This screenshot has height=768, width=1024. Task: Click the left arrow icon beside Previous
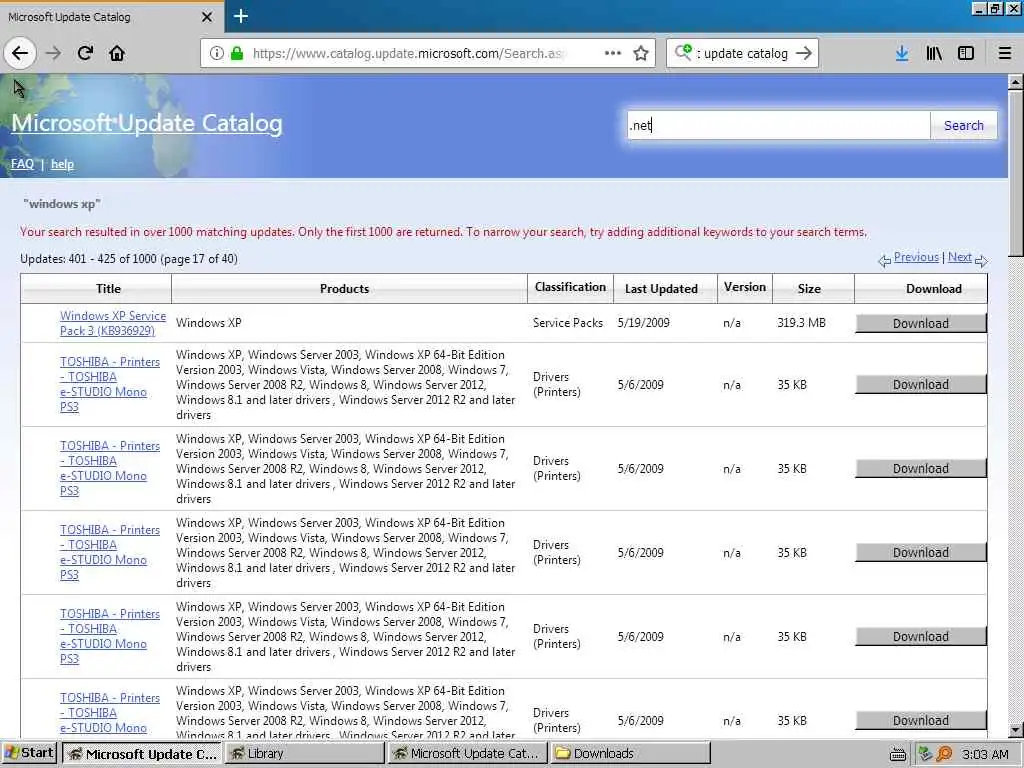(884, 261)
